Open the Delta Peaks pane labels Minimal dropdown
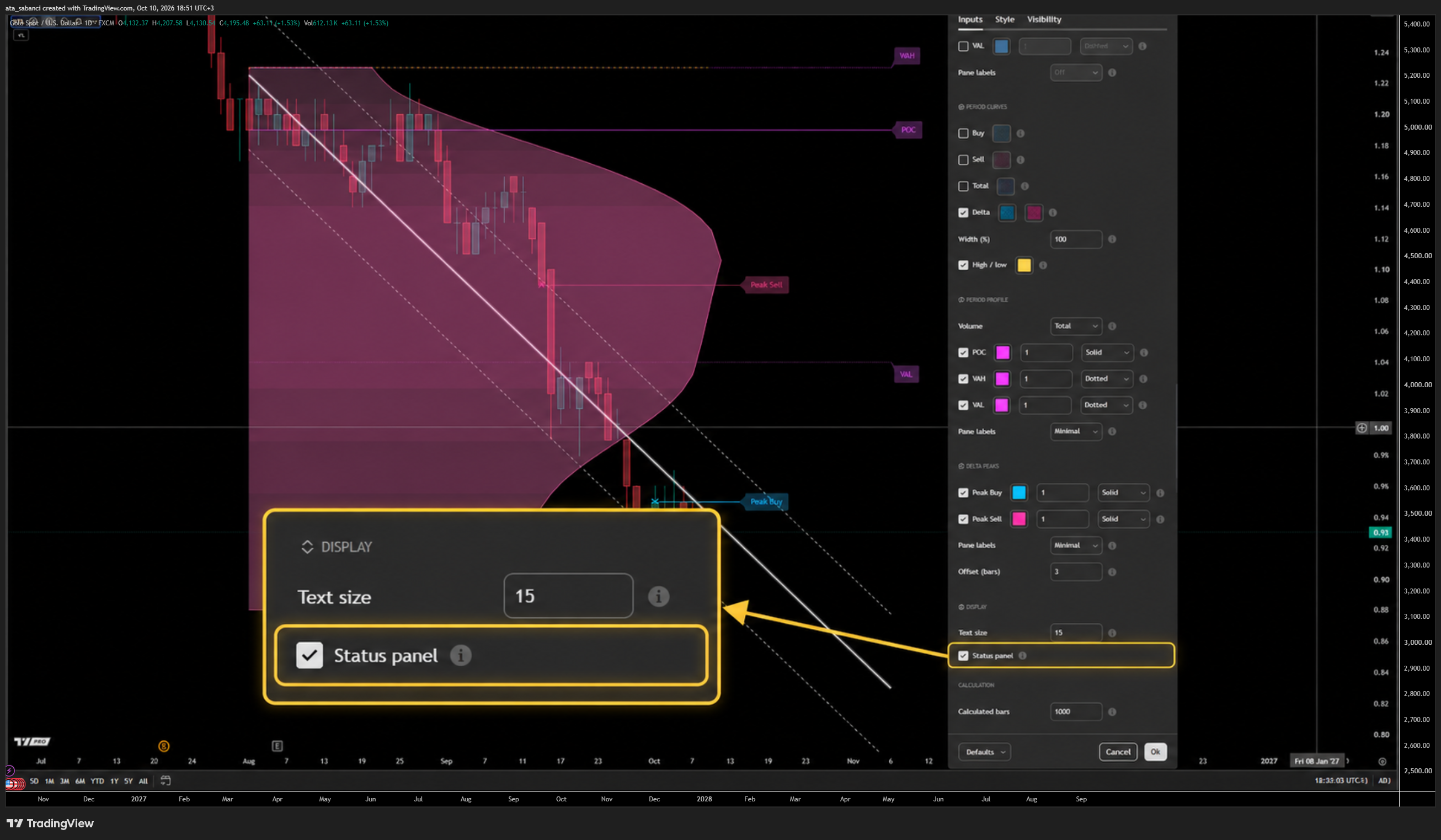The width and height of the screenshot is (1441, 840). coord(1076,545)
